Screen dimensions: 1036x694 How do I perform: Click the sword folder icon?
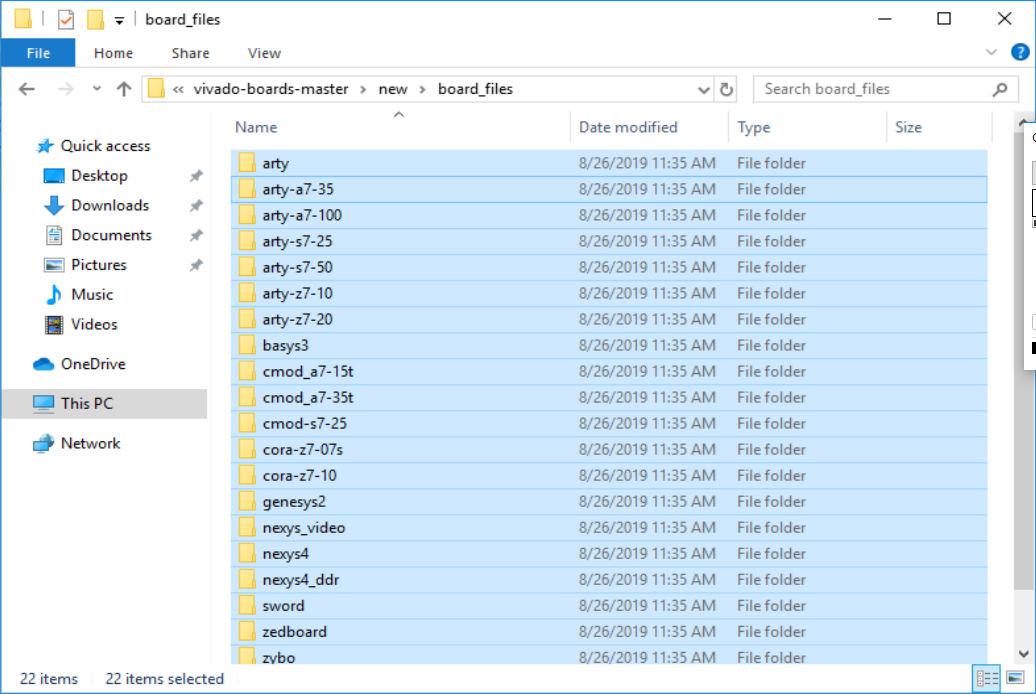pyautogui.click(x=247, y=606)
